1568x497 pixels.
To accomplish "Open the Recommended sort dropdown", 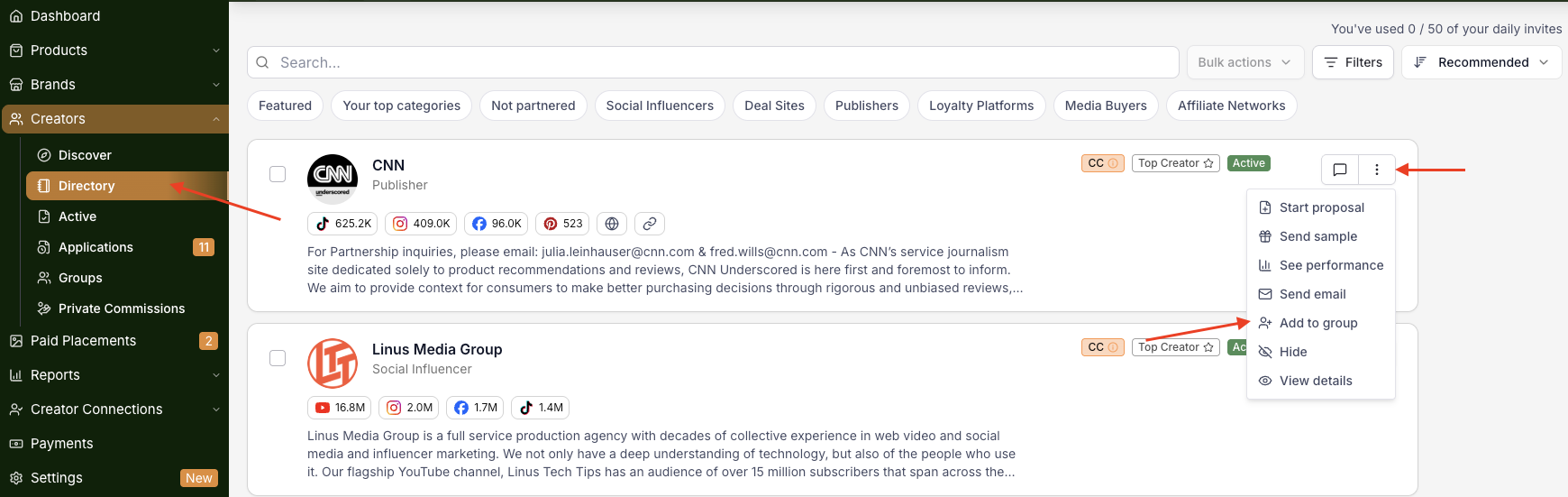I will point(1481,62).
